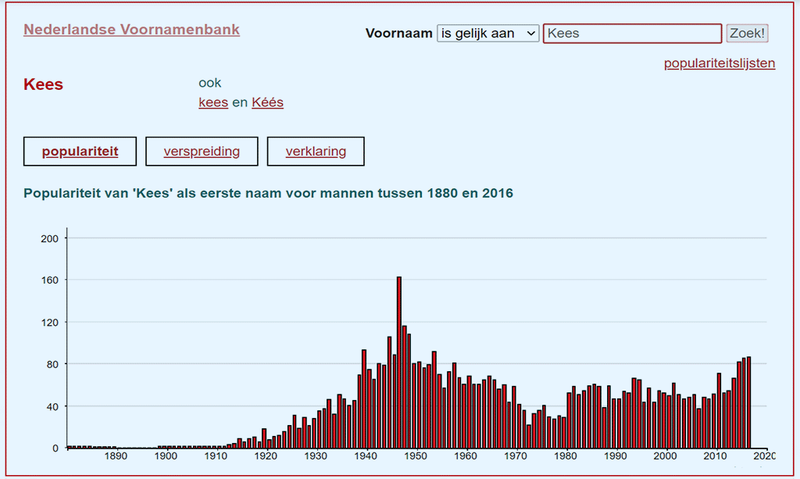
Task: Click the 80 label on the y-axis
Action: 52,364
